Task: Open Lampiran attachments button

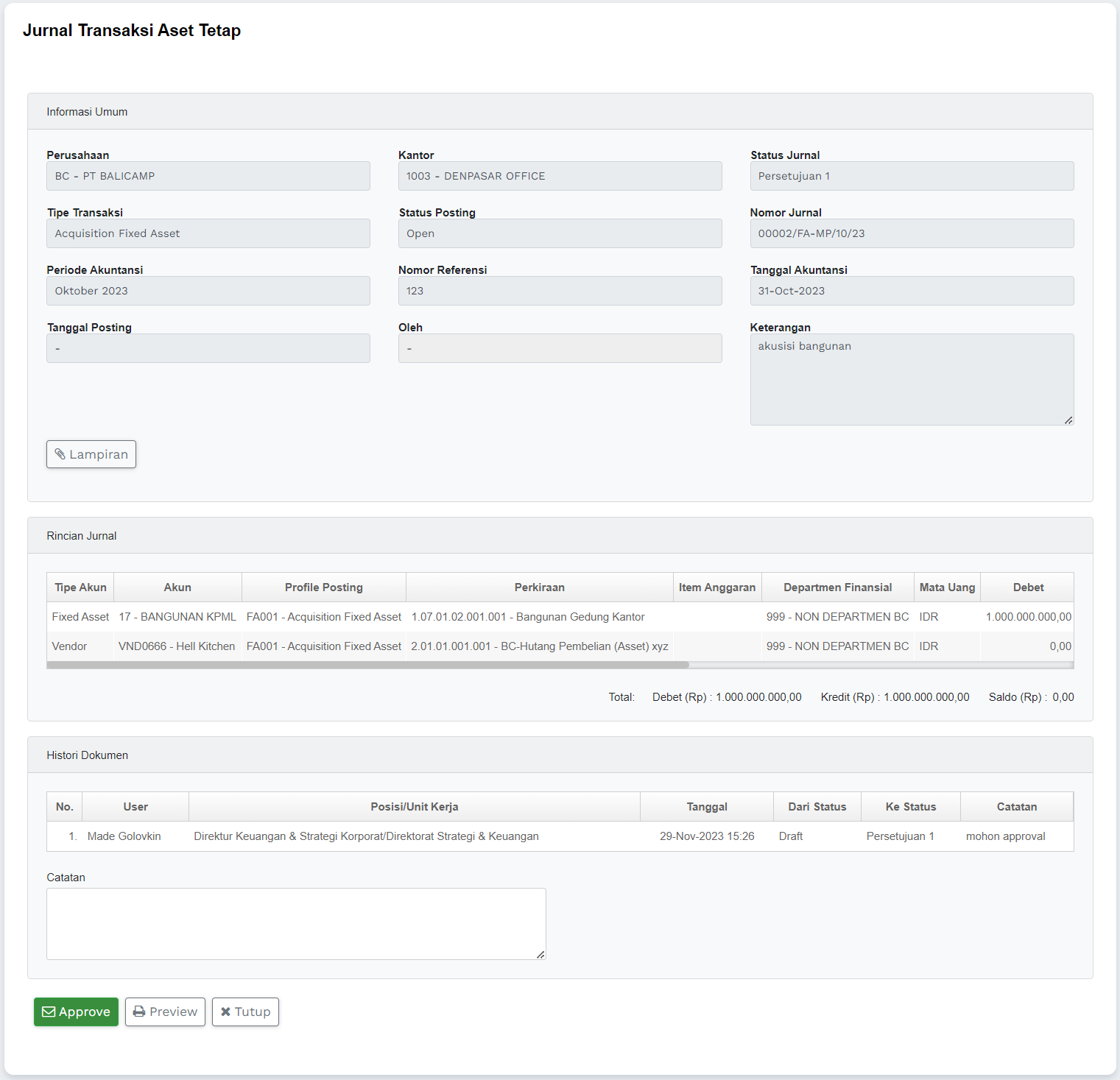Action: click(x=91, y=454)
